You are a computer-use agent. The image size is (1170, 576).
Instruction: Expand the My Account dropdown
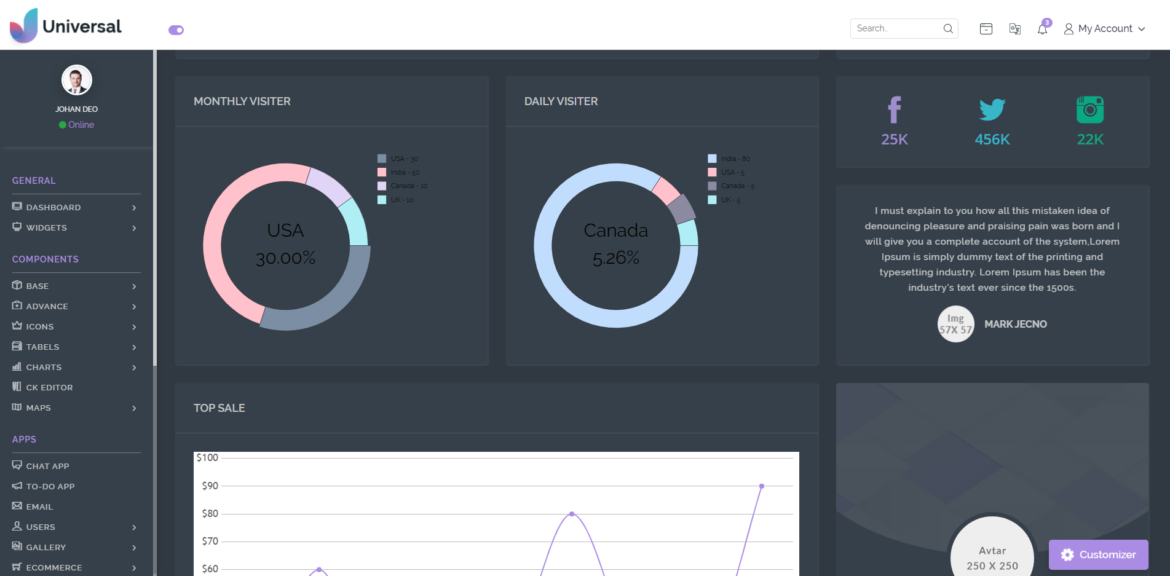[x=1104, y=28]
